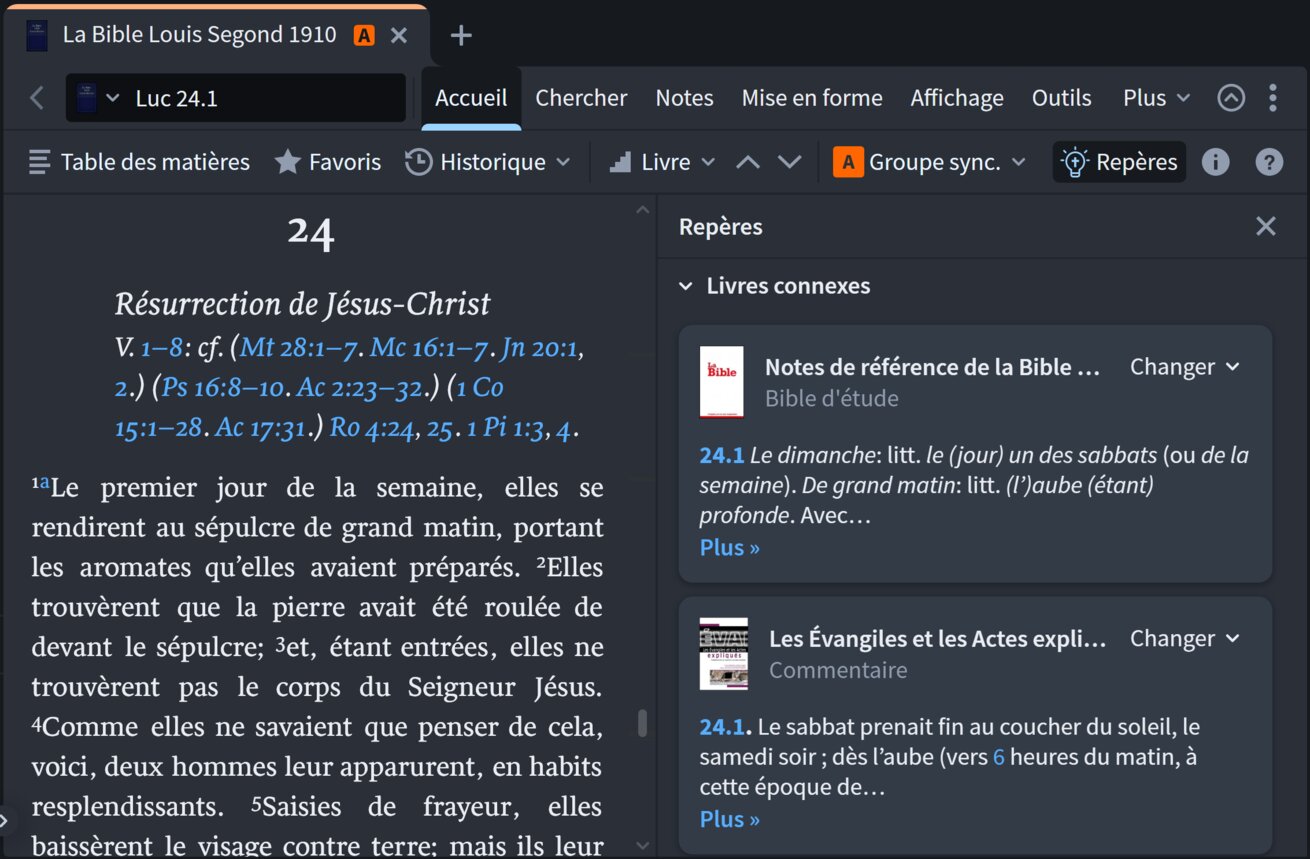Open the Historique dropdown
Screen dimensions: 1310x859
pyautogui.click(x=487, y=162)
